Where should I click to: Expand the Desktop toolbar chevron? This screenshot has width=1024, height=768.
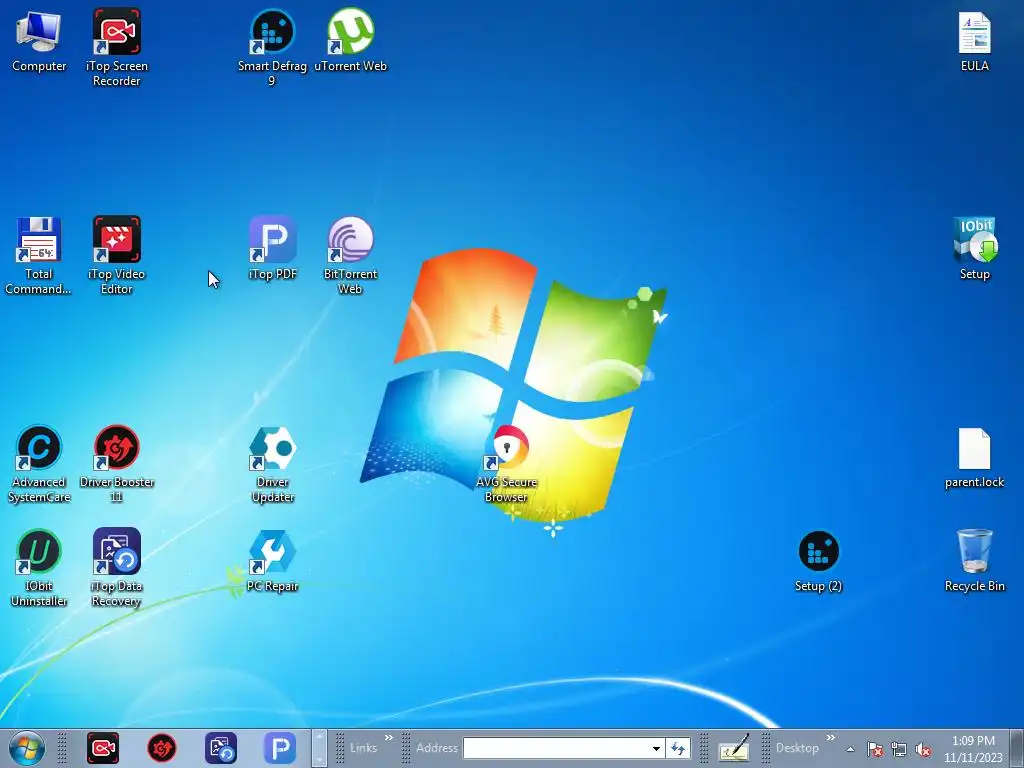click(831, 738)
